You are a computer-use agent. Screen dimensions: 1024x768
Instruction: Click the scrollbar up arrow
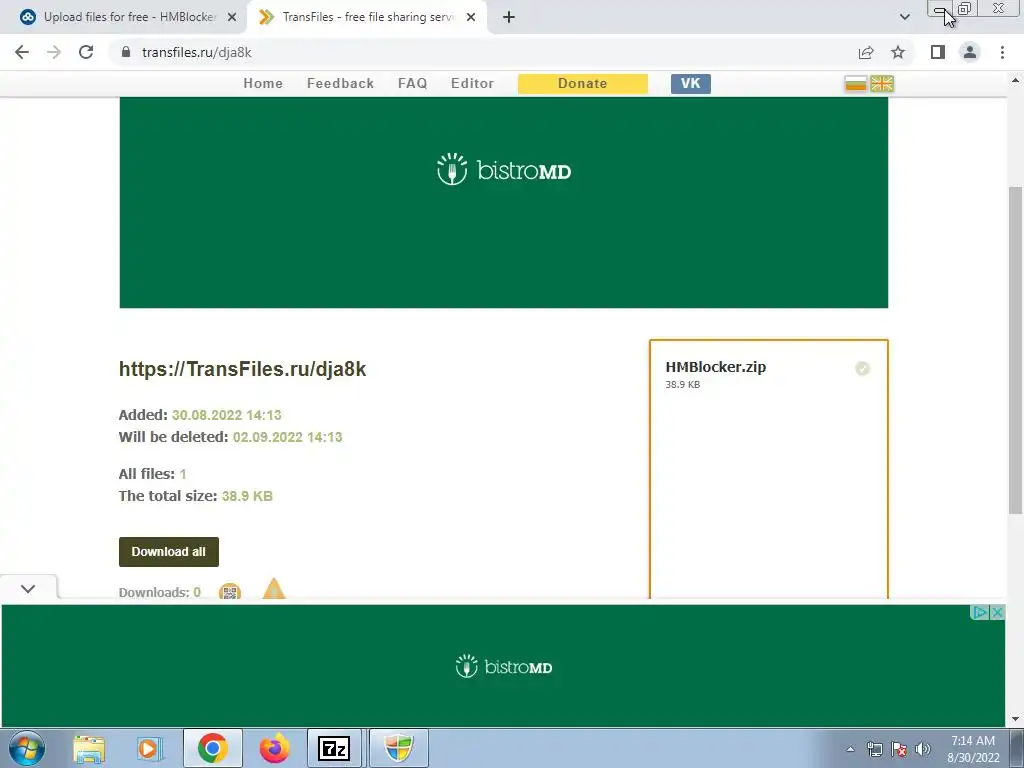1016,80
